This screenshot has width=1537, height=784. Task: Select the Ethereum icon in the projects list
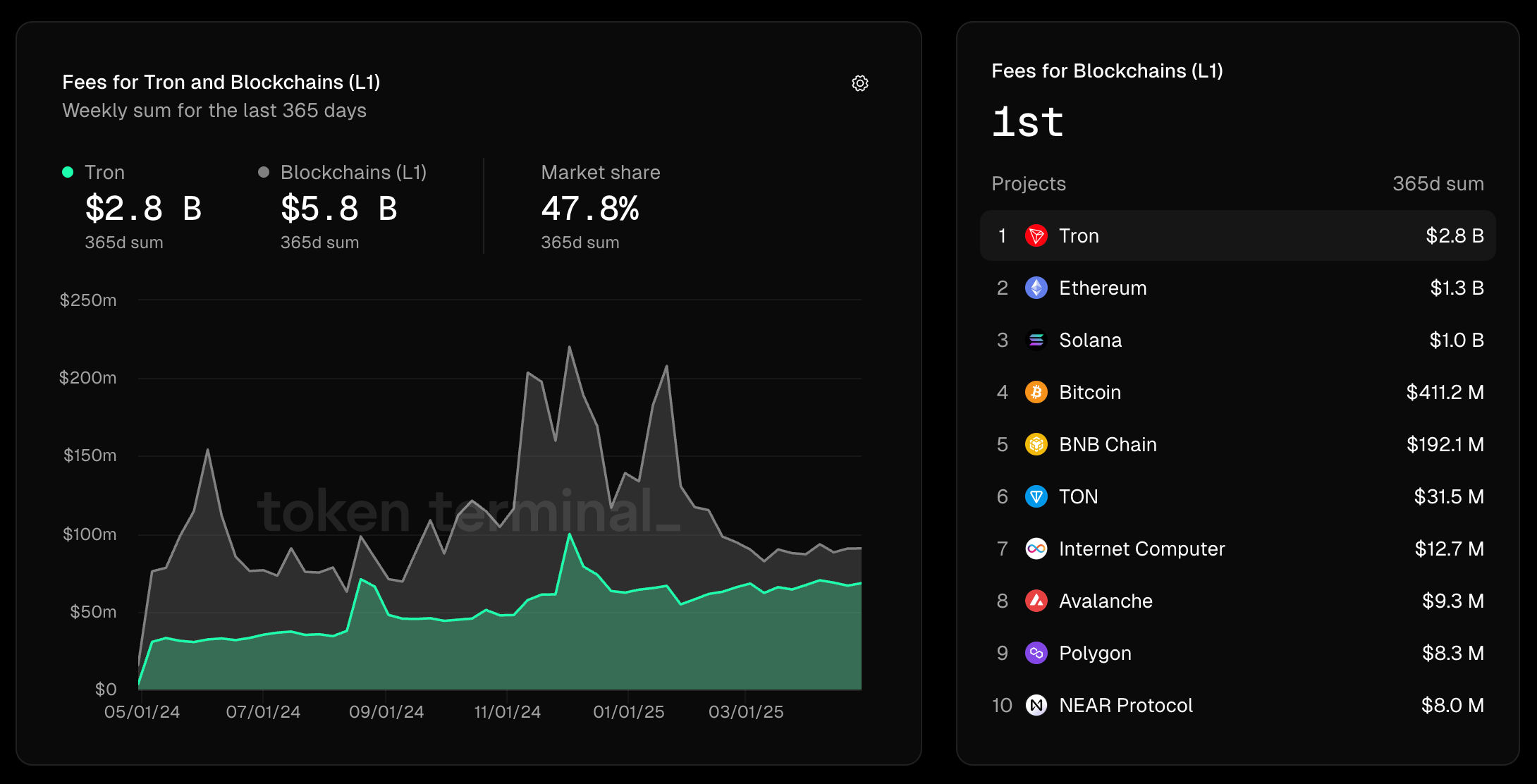[1036, 288]
